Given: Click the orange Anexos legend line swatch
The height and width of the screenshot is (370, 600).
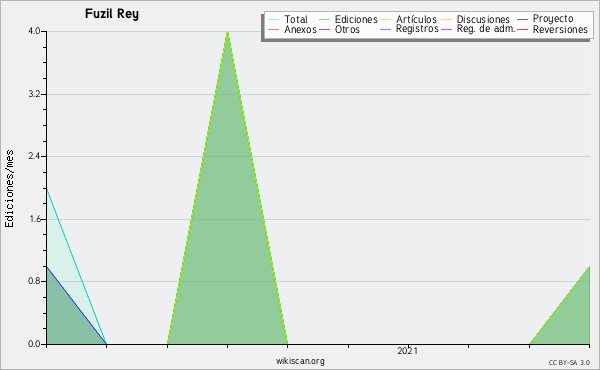Looking at the screenshot, I should (274, 29).
